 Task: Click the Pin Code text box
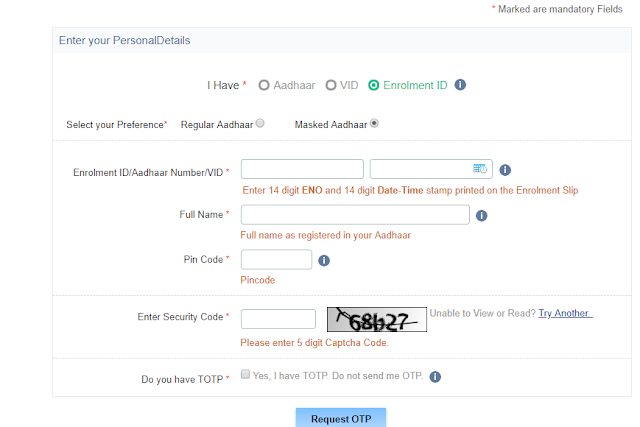click(x=276, y=260)
